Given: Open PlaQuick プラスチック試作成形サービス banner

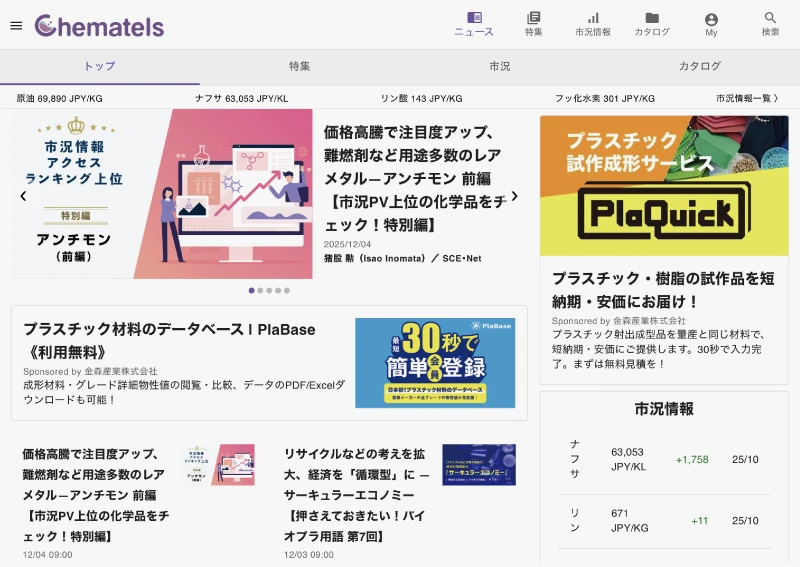Looking at the screenshot, I should (664, 186).
